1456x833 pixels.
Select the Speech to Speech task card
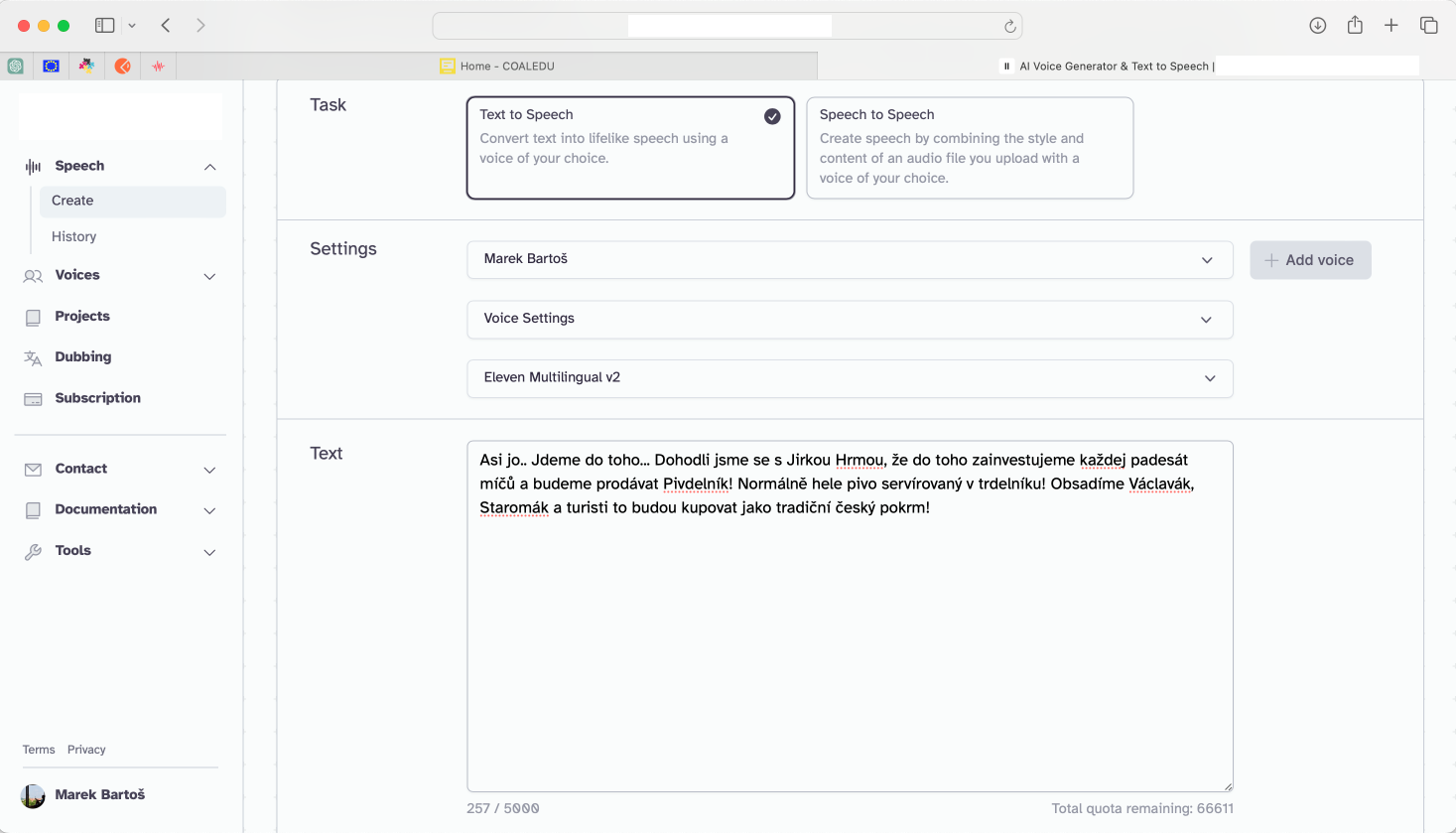tap(970, 148)
